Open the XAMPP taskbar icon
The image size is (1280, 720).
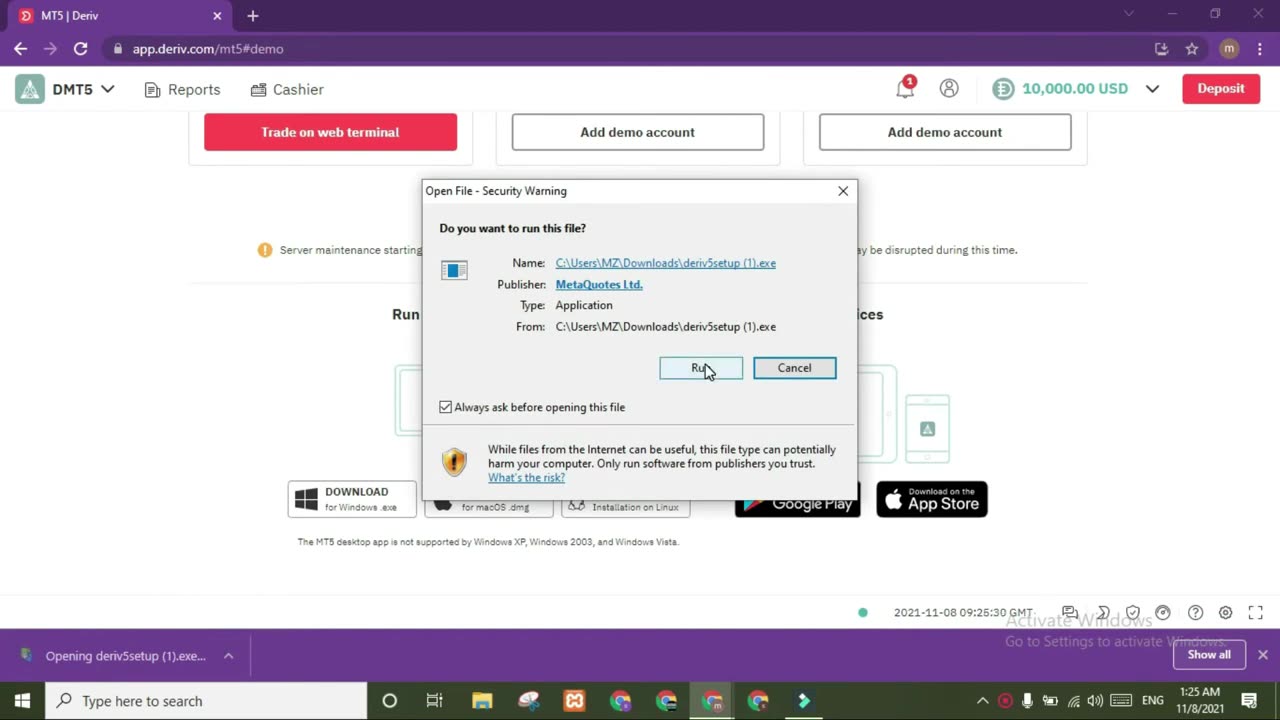574,701
